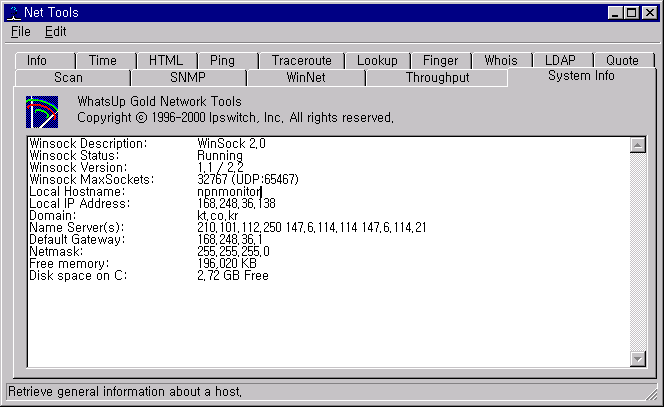Switch to the Quote tab
Image resolution: width=664 pixels, height=407 pixels.
coord(624,61)
